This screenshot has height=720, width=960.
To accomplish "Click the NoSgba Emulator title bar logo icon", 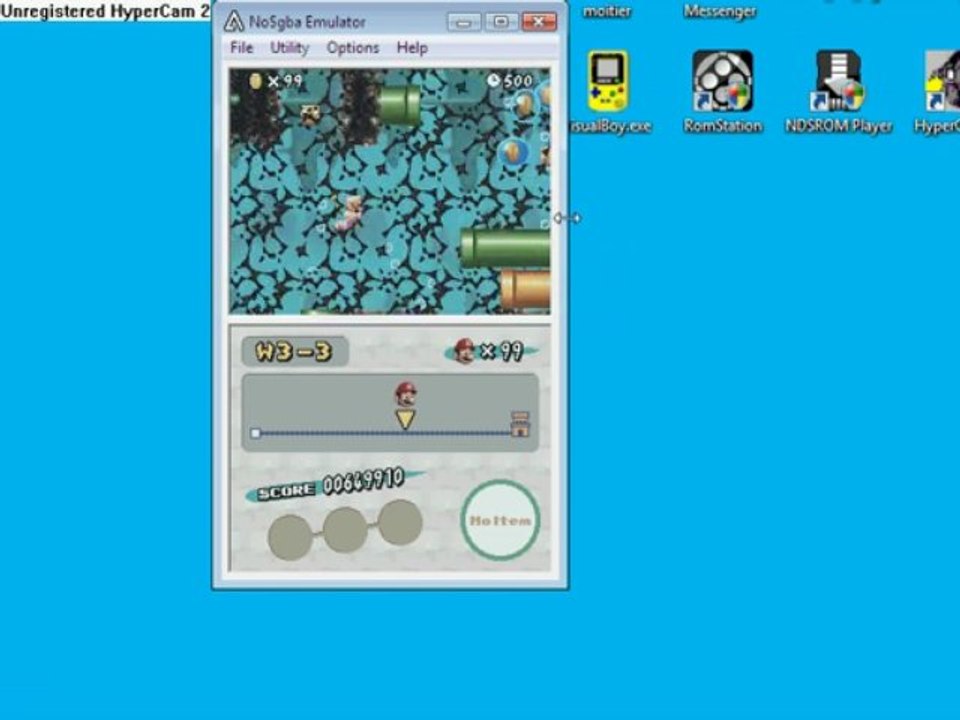I will (233, 22).
